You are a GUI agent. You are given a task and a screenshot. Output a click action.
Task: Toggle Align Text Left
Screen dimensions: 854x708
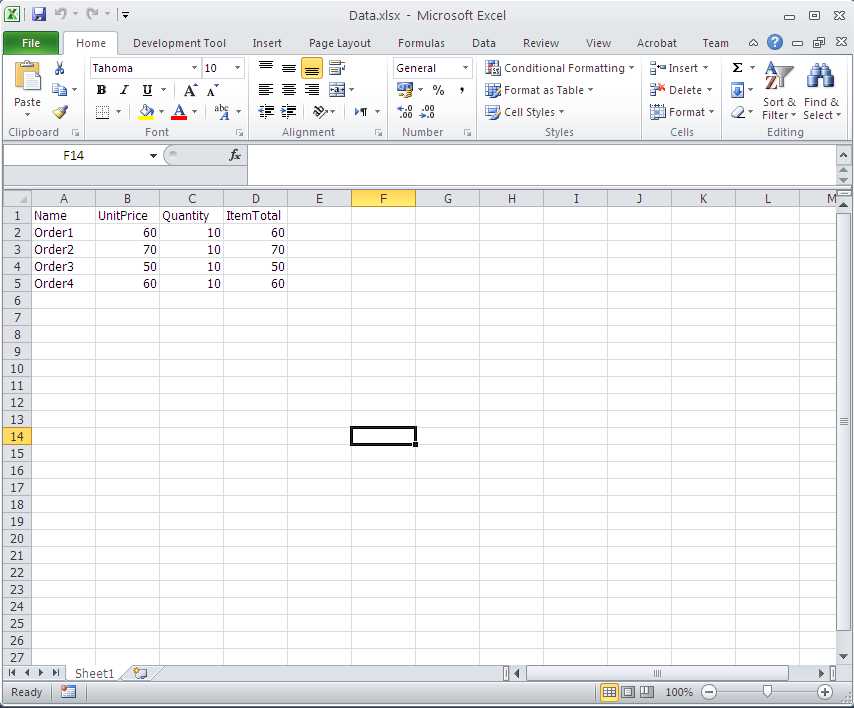(266, 90)
